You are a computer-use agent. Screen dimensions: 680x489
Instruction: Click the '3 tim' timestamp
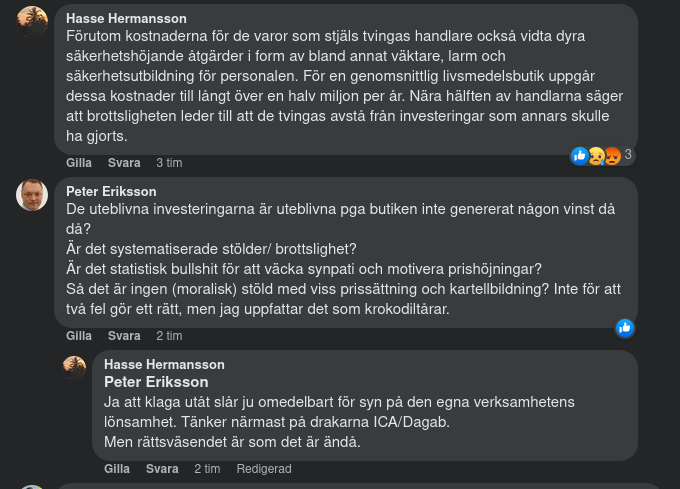[x=169, y=163]
